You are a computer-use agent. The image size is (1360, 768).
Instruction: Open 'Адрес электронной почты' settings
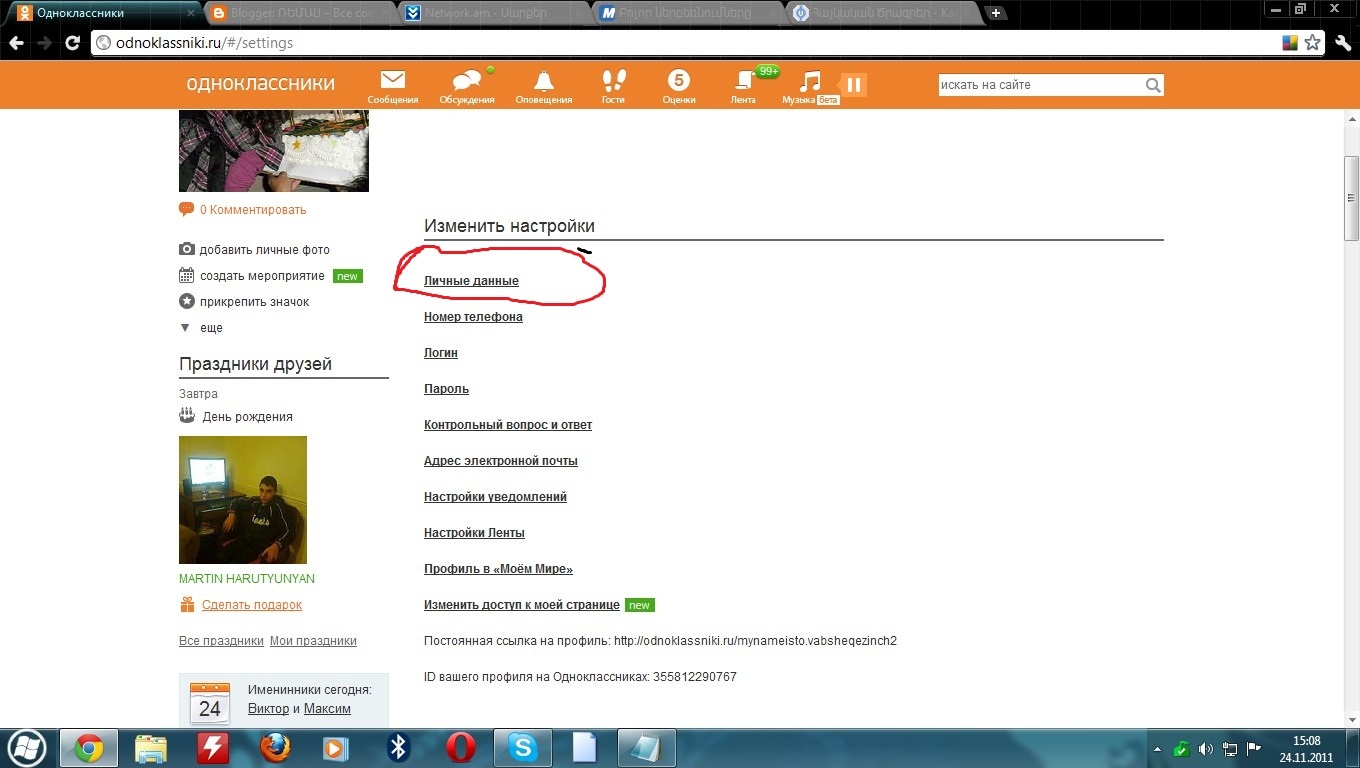(501, 461)
